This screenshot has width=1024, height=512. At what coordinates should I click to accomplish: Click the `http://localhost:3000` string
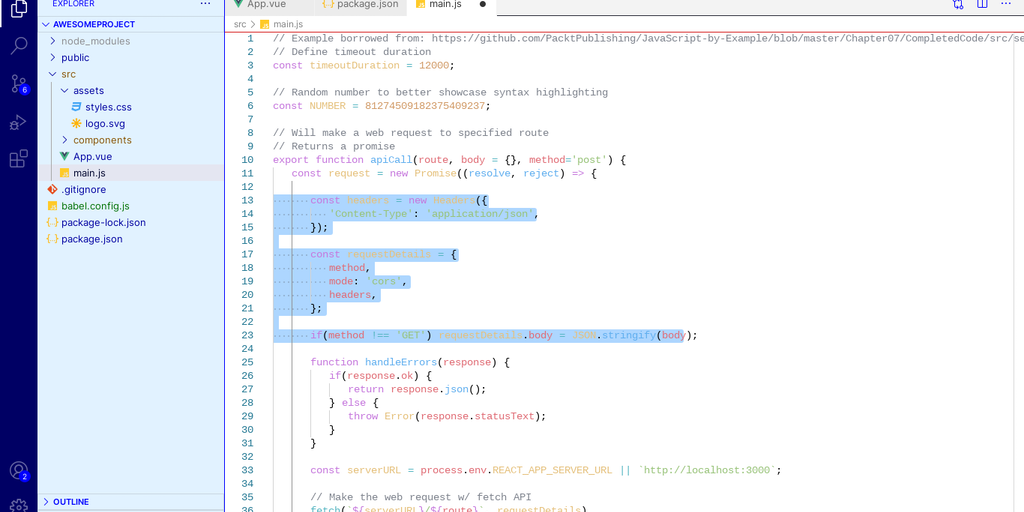tap(707, 470)
